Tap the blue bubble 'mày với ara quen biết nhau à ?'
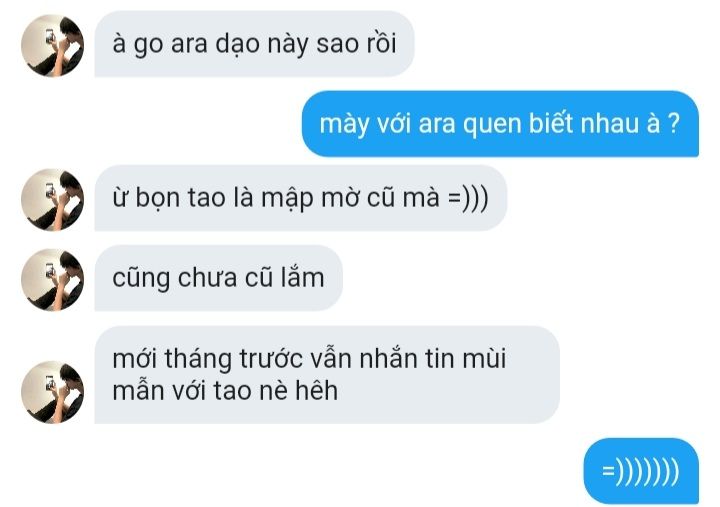The width and height of the screenshot is (720, 507). point(500,124)
